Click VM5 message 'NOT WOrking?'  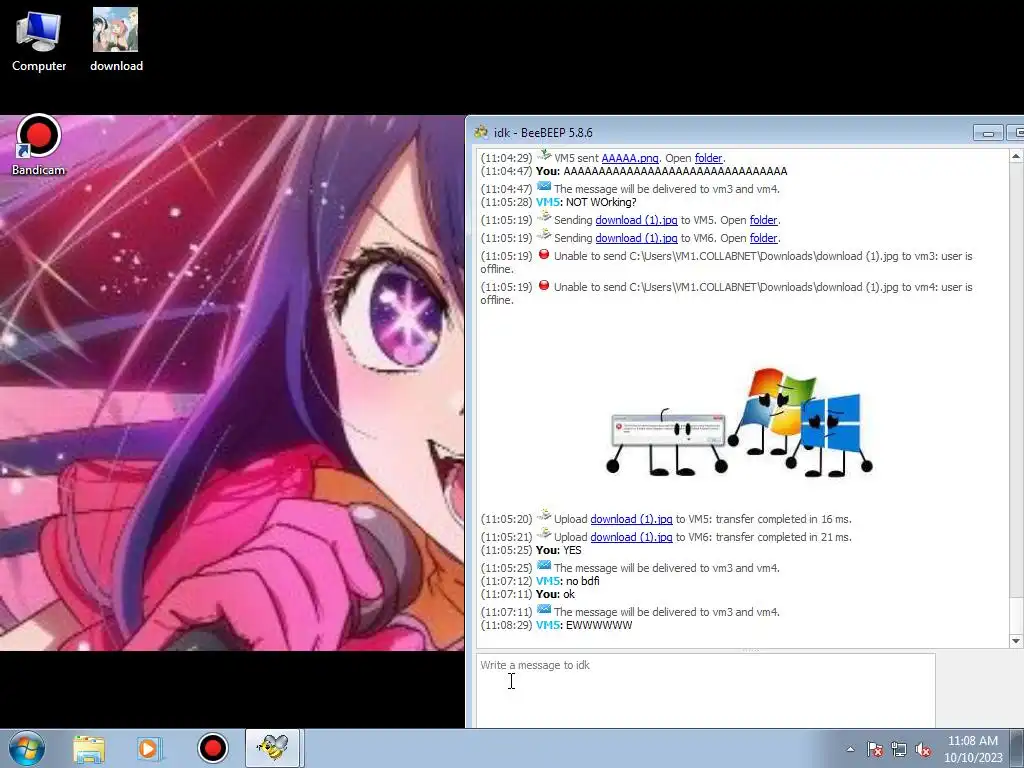point(601,202)
